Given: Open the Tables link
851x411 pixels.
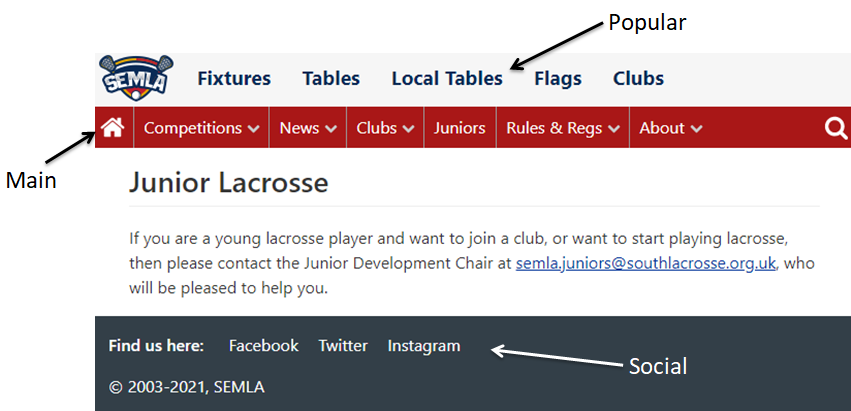Looking at the screenshot, I should (x=331, y=79).
